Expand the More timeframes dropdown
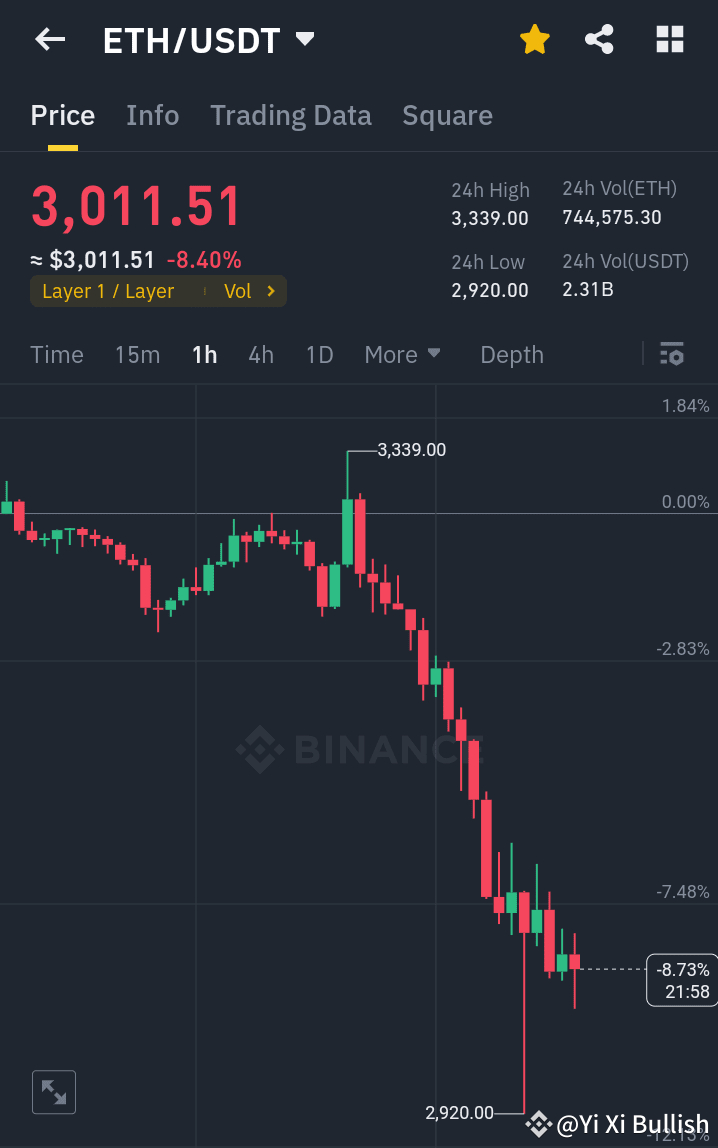This screenshot has width=718, height=1148. 403,354
